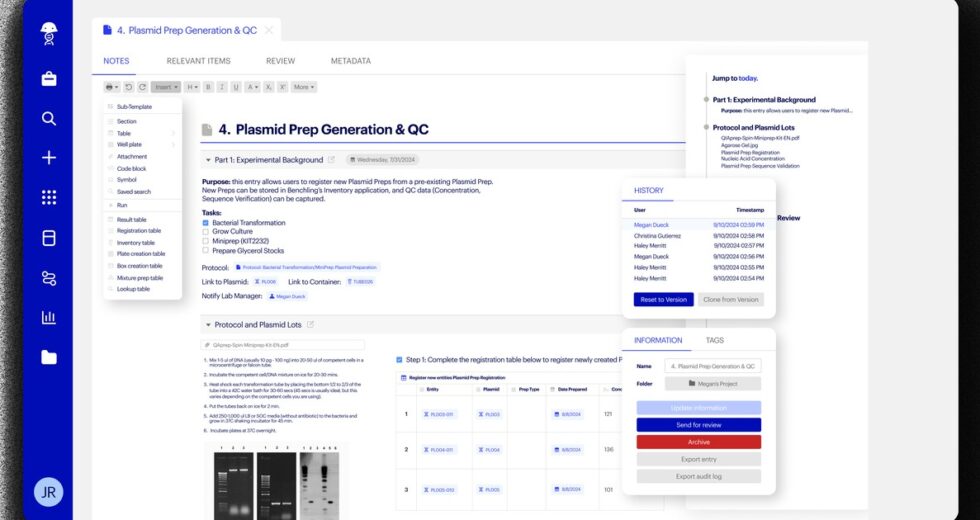The height and width of the screenshot is (520, 980).
Task: Expand the Well plate submenu arrow
Action: tap(173, 145)
